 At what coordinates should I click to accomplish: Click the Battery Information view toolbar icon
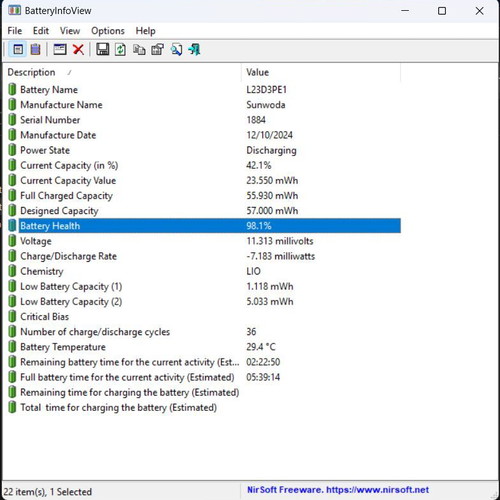coord(18,50)
